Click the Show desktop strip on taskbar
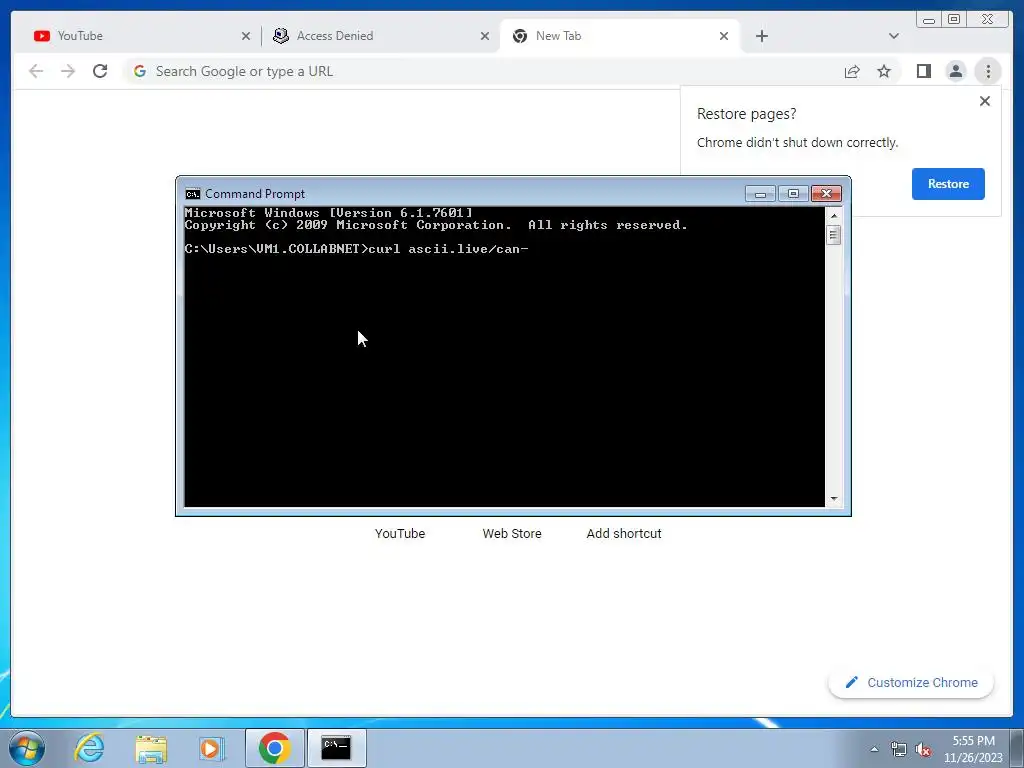 pyautogui.click(x=1017, y=748)
